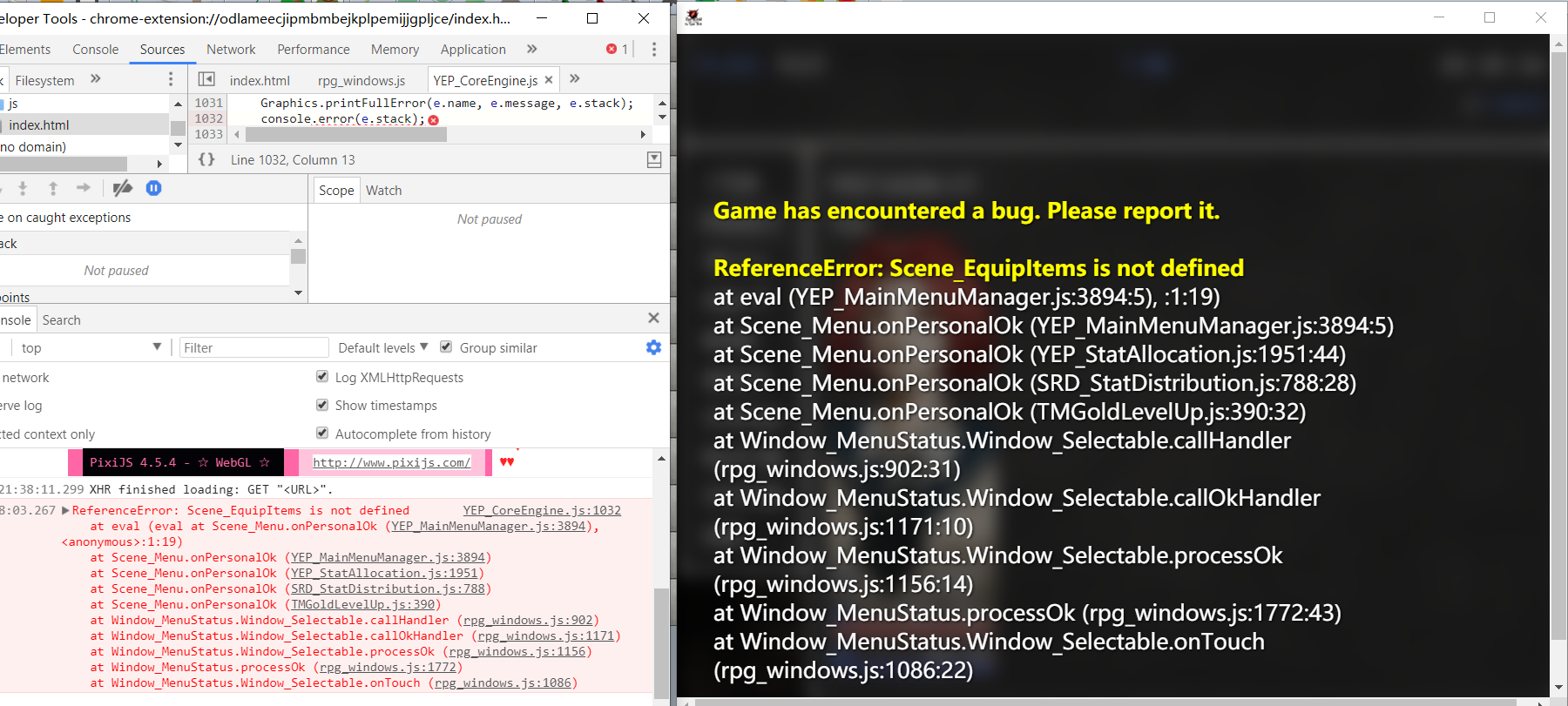The image size is (1568, 706).
Task: Open the DevTools three-dot customize menu
Action: pyautogui.click(x=654, y=50)
